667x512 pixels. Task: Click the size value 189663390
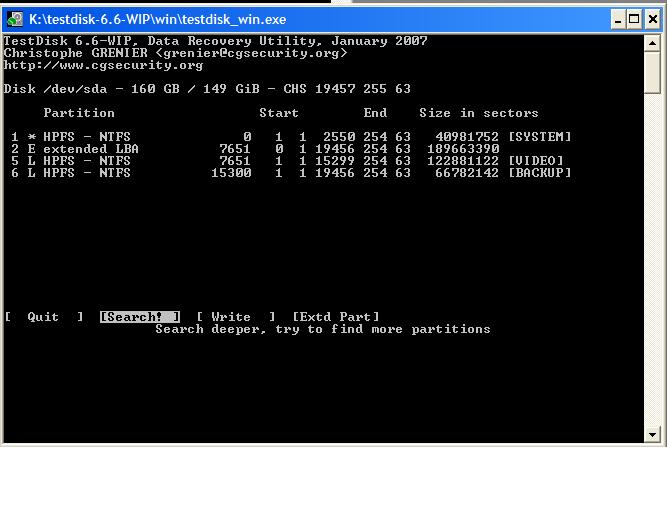[463, 149]
